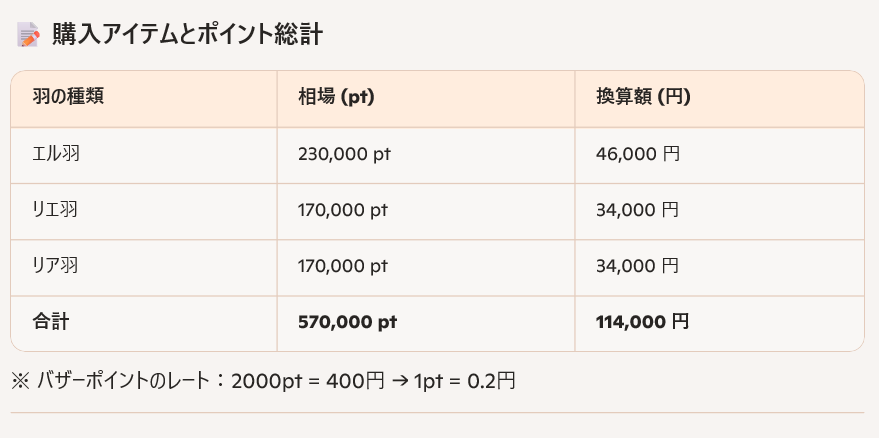Screen dimensions: 879x438
Task: Click the 換算額 (円) column header
Action: click(x=643, y=97)
